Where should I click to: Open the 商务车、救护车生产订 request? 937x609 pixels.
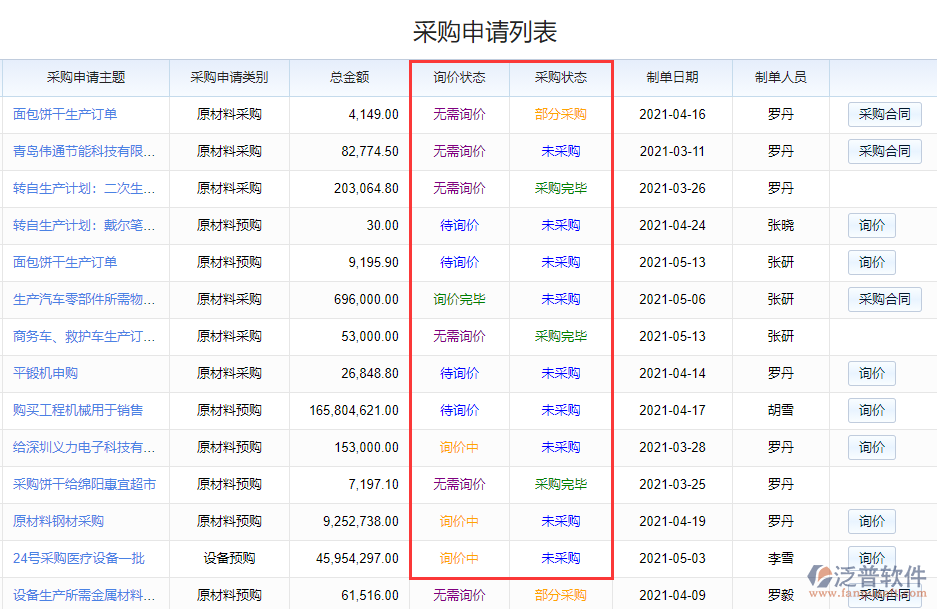click(x=84, y=336)
